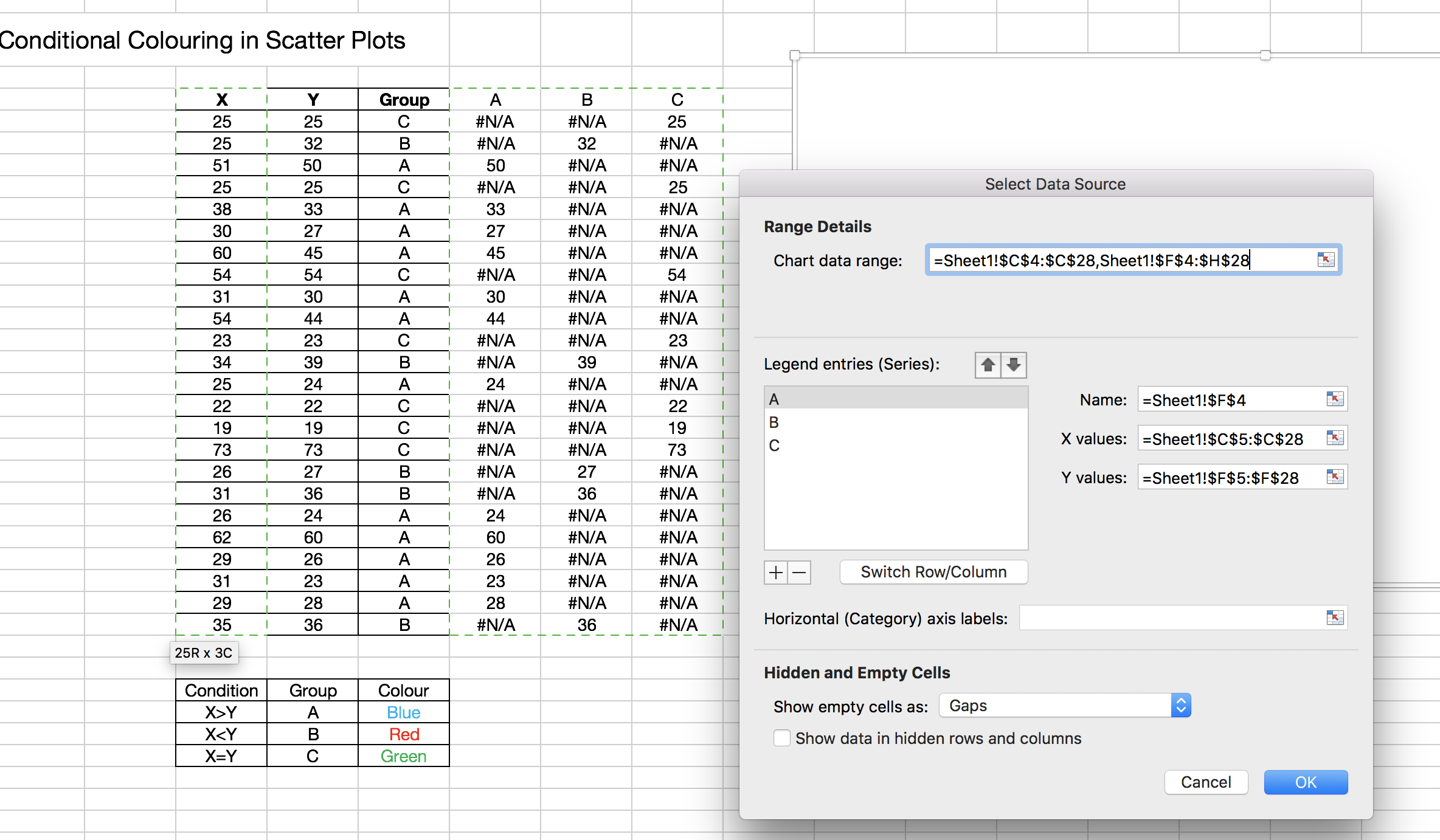The height and width of the screenshot is (840, 1440).
Task: Click the Green colour cell
Action: click(404, 756)
